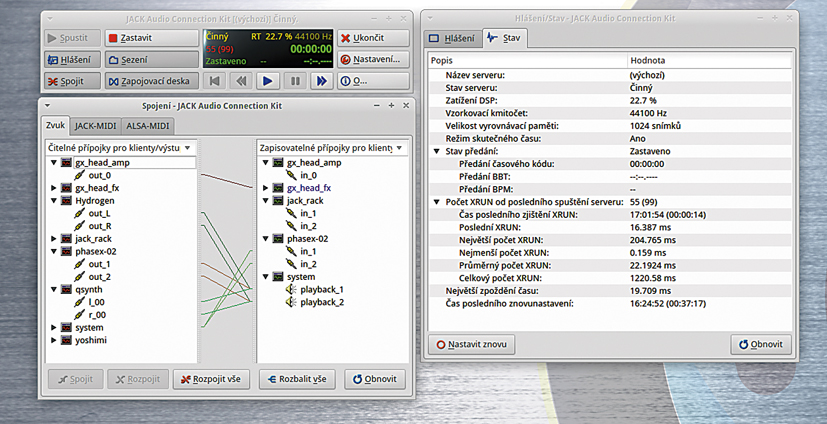Collapse Hydrogen client tree

tap(54, 200)
